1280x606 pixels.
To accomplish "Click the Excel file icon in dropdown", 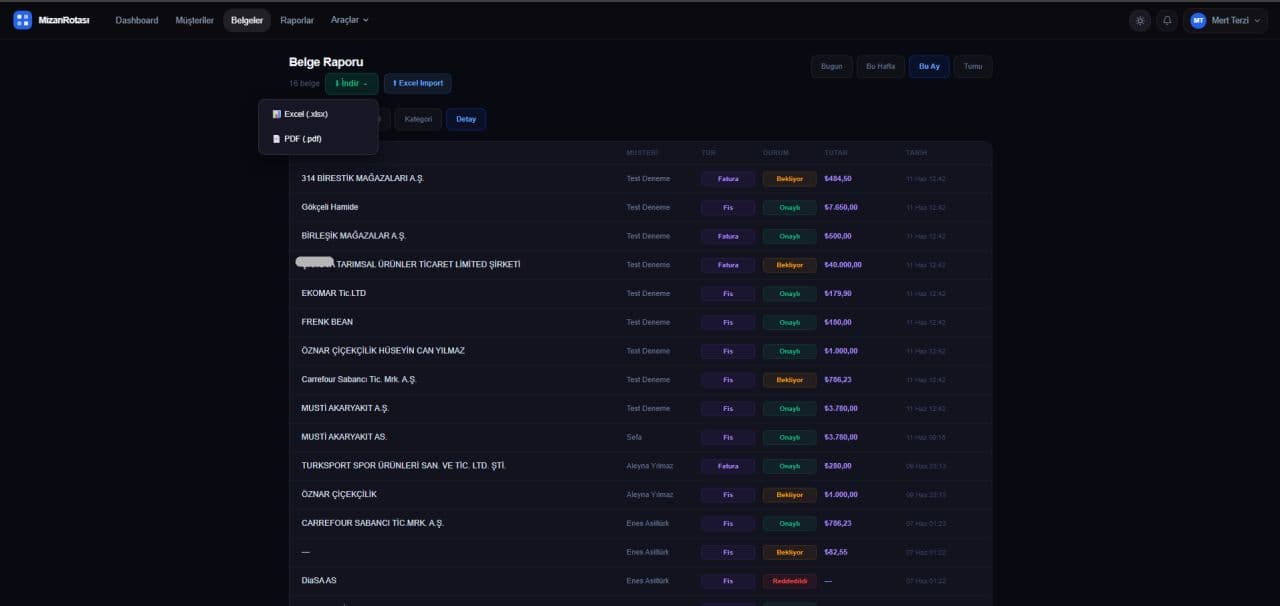I will click(277, 114).
